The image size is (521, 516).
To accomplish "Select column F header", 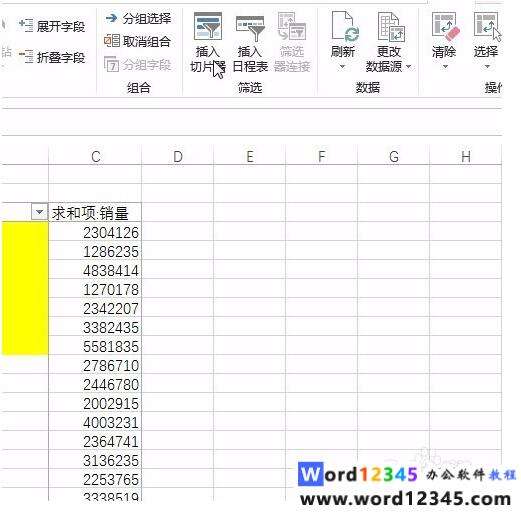I will pyautogui.click(x=322, y=156).
